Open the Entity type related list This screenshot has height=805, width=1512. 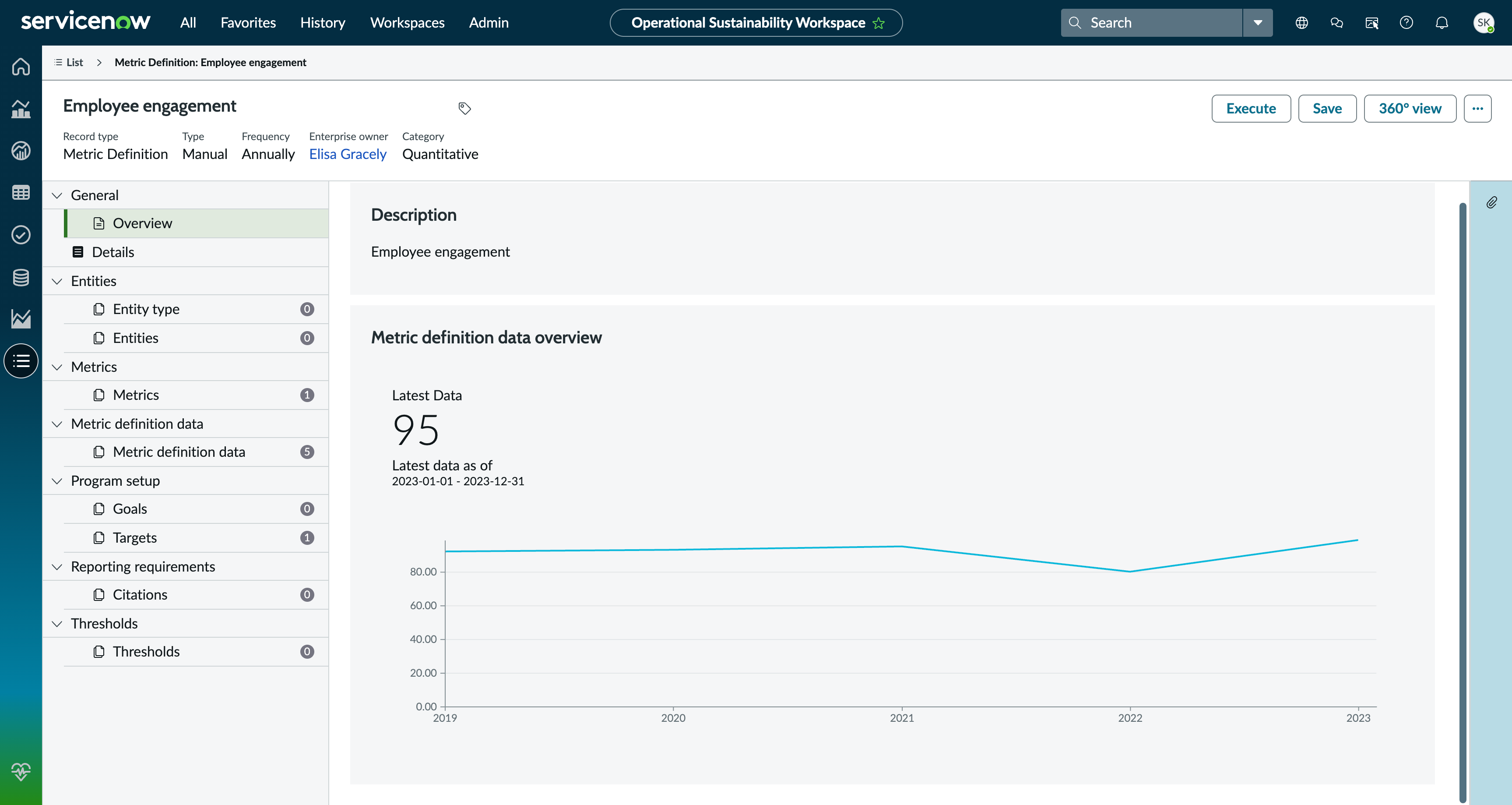pyautogui.click(x=196, y=310)
